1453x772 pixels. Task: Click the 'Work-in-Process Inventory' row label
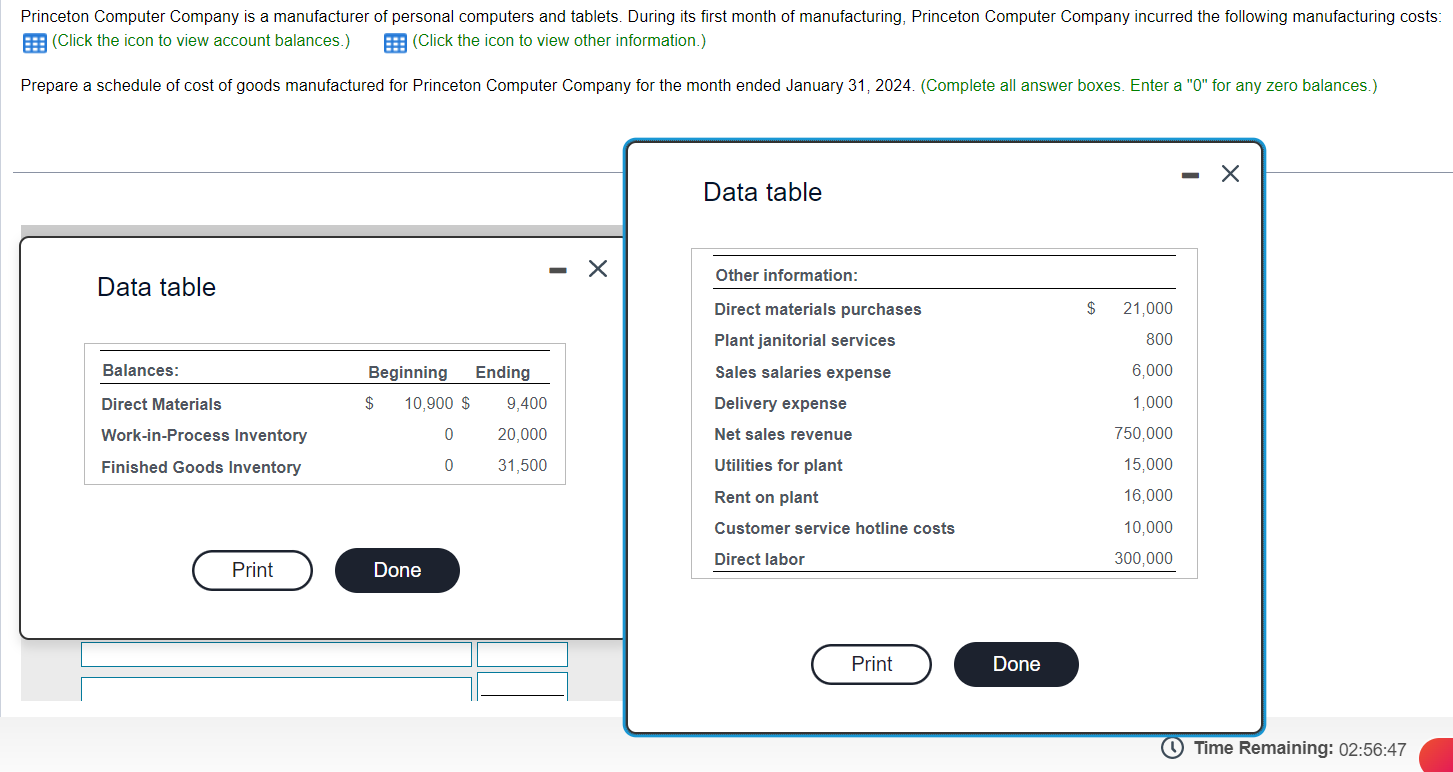pyautogui.click(x=204, y=436)
